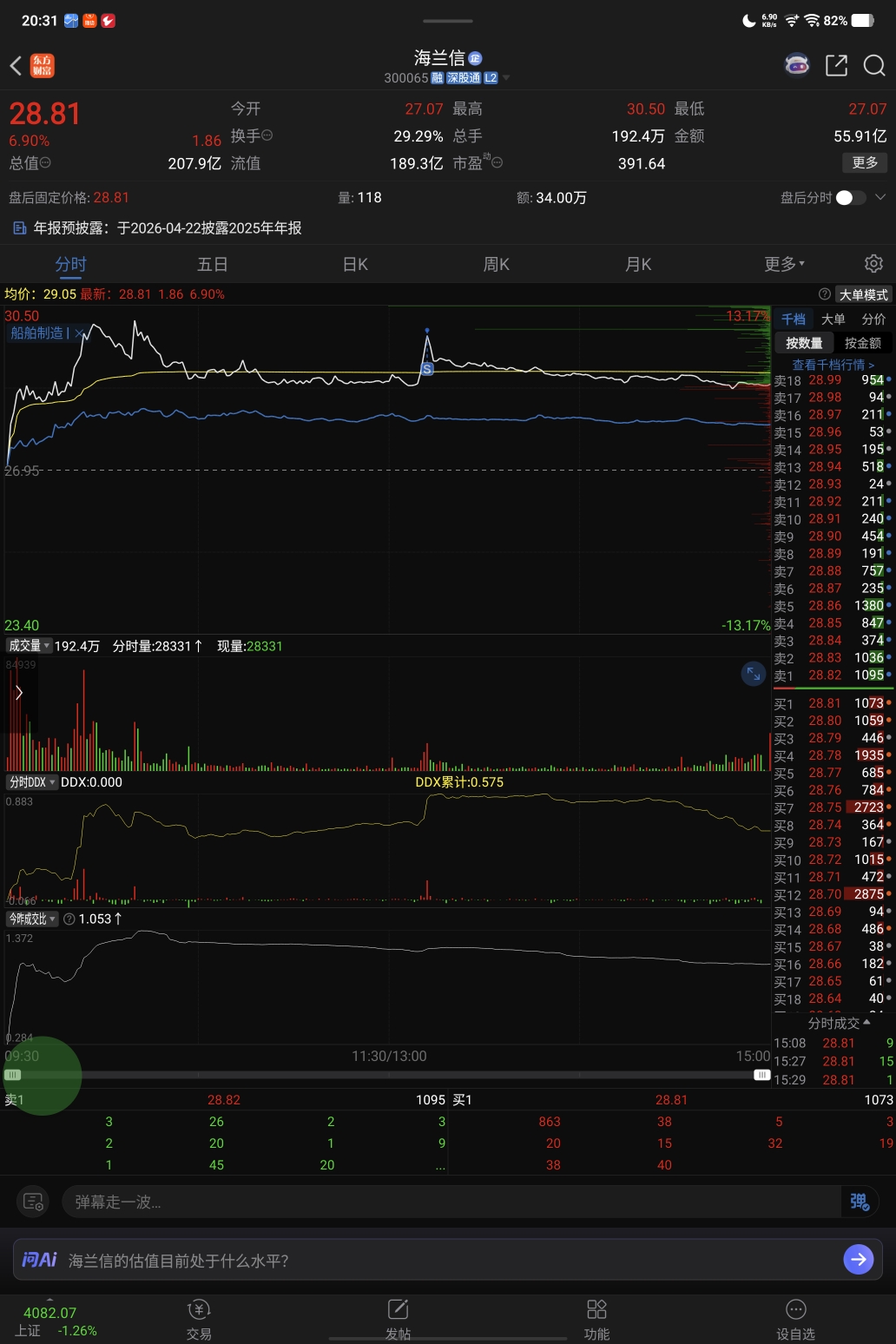Open the 今昨成交比 indicator dropdown

pos(32,919)
